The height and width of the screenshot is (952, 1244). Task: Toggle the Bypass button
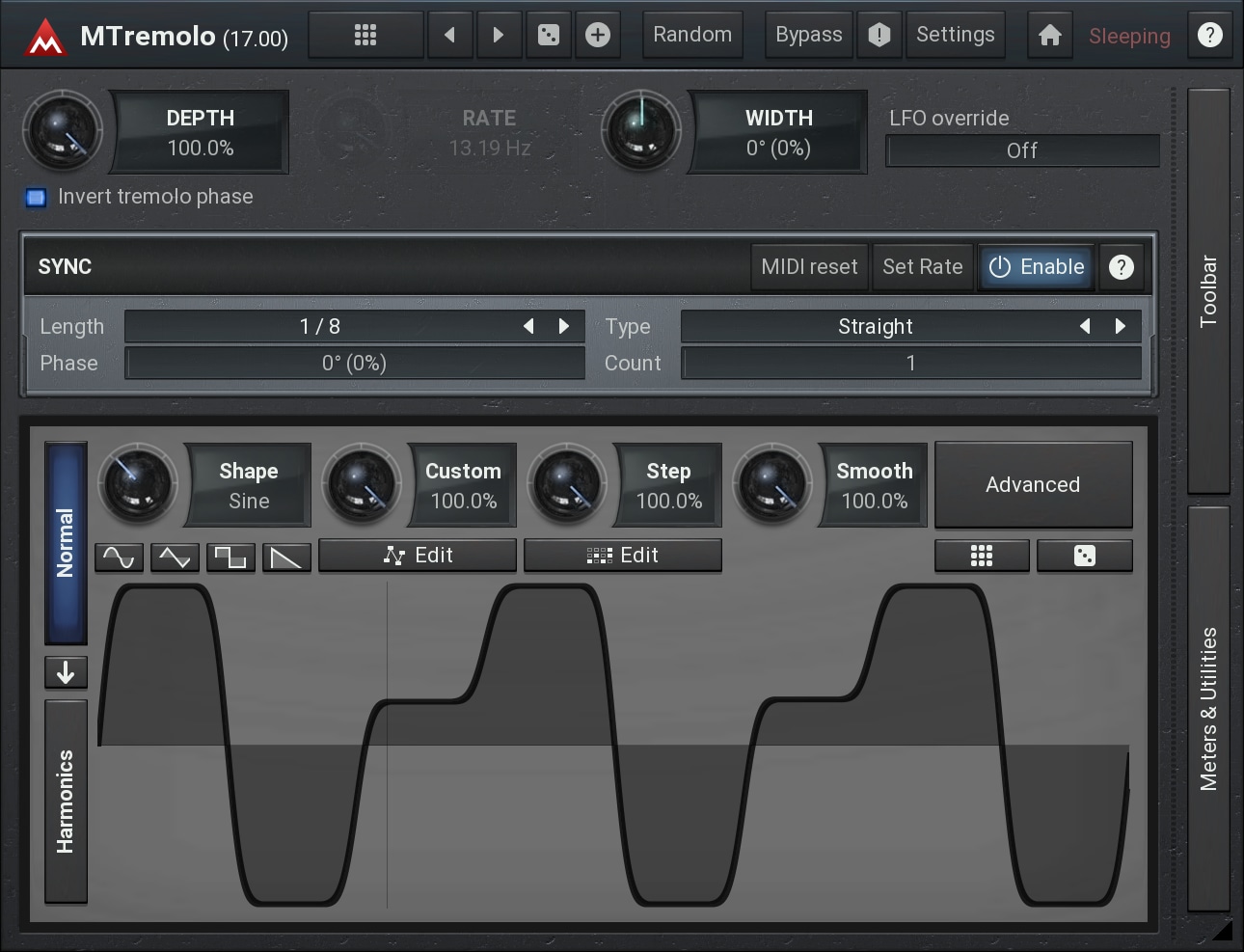(808, 36)
